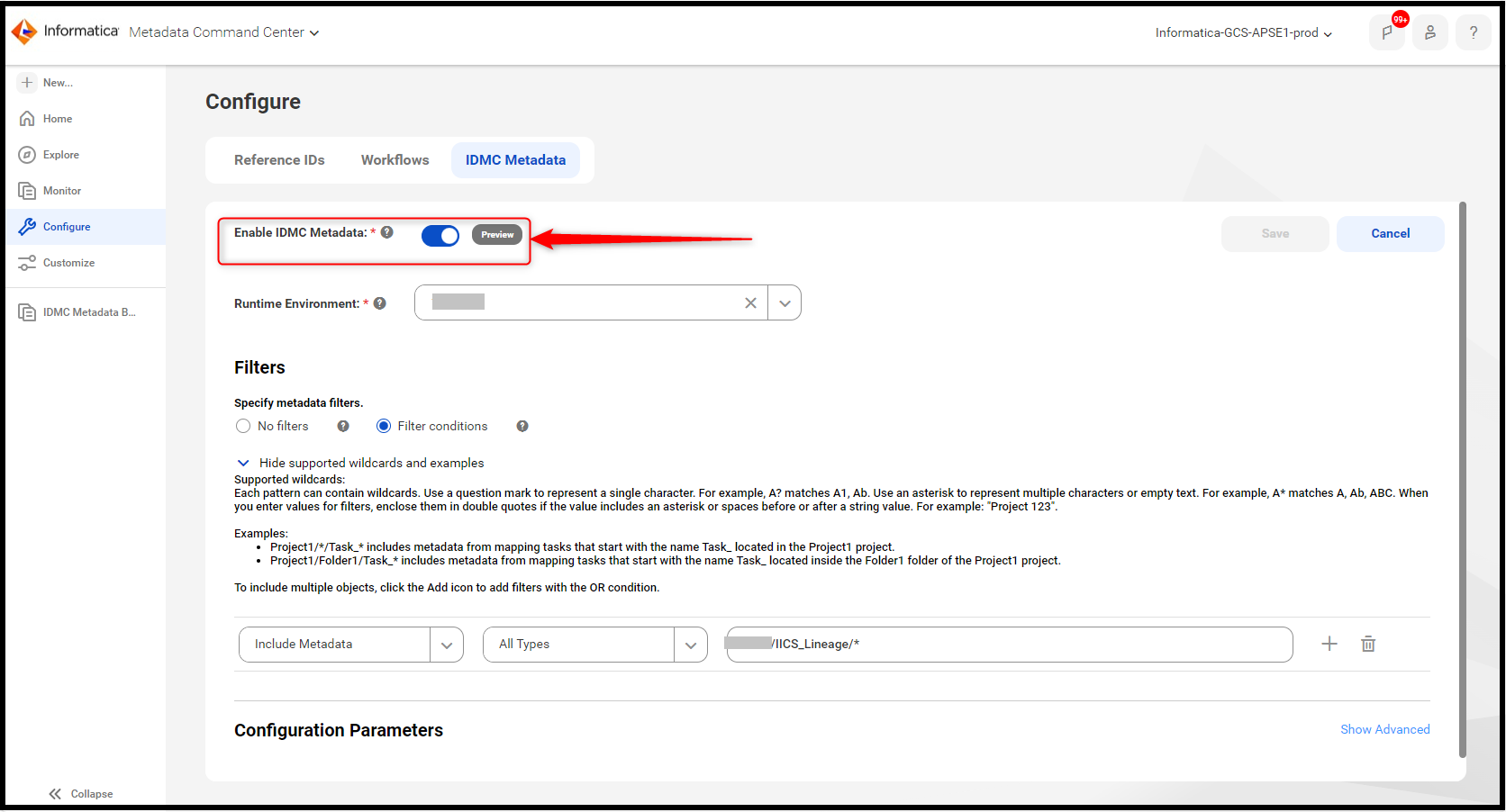1506x812 pixels.
Task: Open Customize sliders icon
Action: pos(27,263)
